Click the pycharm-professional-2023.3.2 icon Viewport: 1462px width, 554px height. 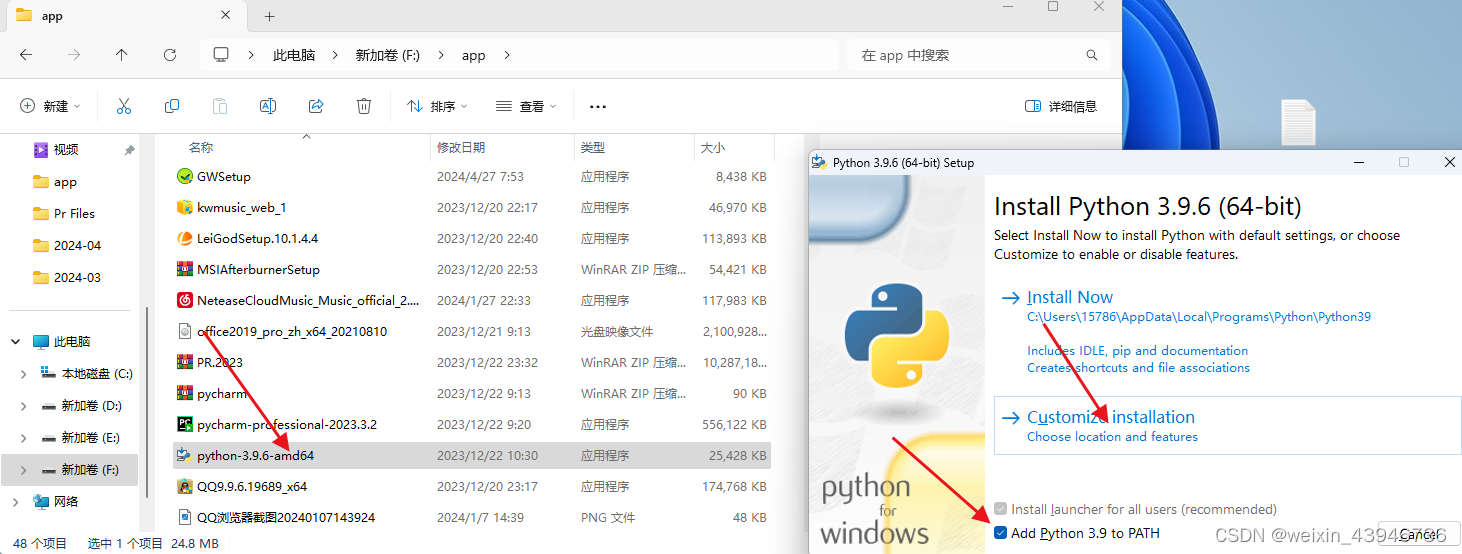click(184, 424)
